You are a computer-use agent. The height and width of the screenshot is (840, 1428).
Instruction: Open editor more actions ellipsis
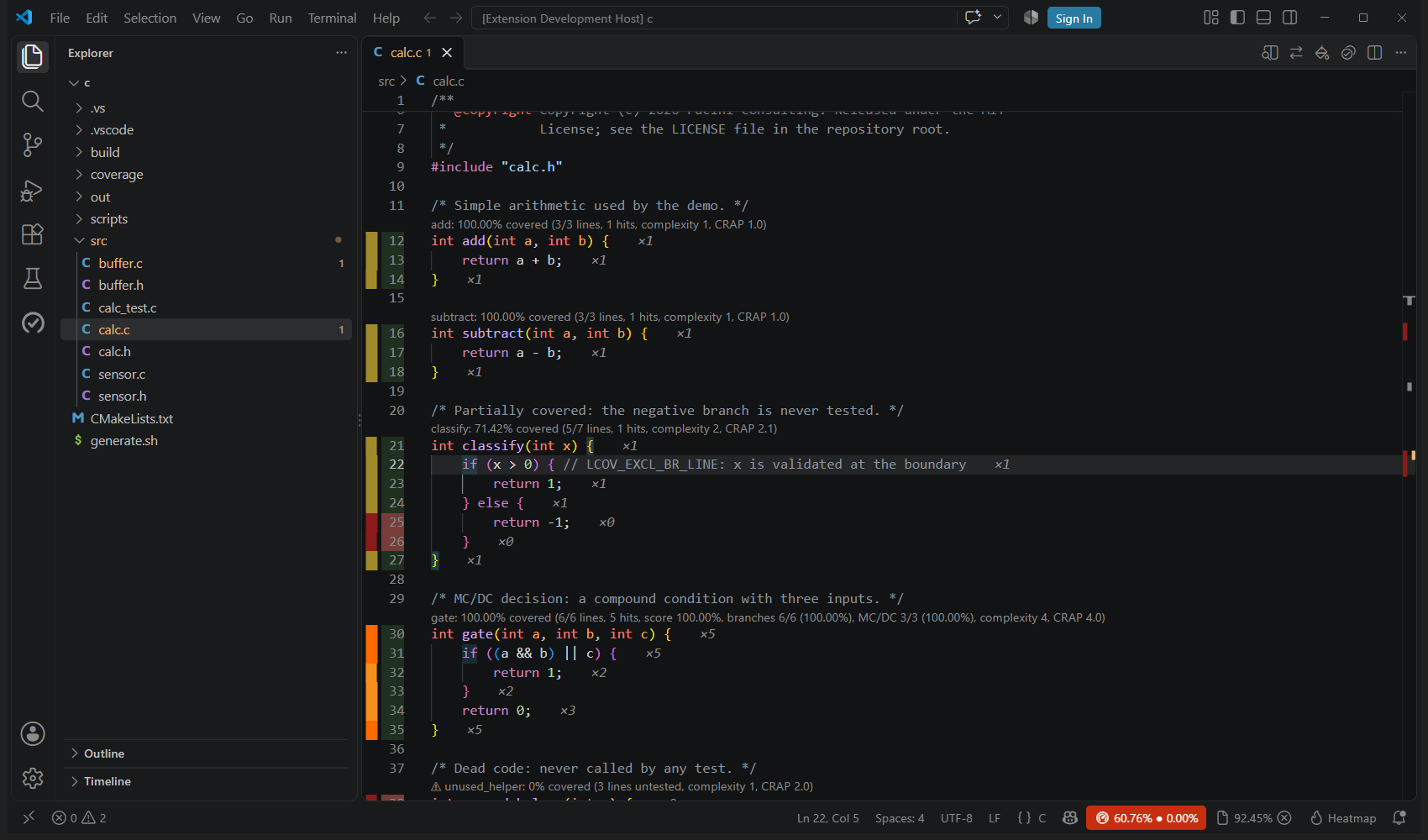point(1400,53)
